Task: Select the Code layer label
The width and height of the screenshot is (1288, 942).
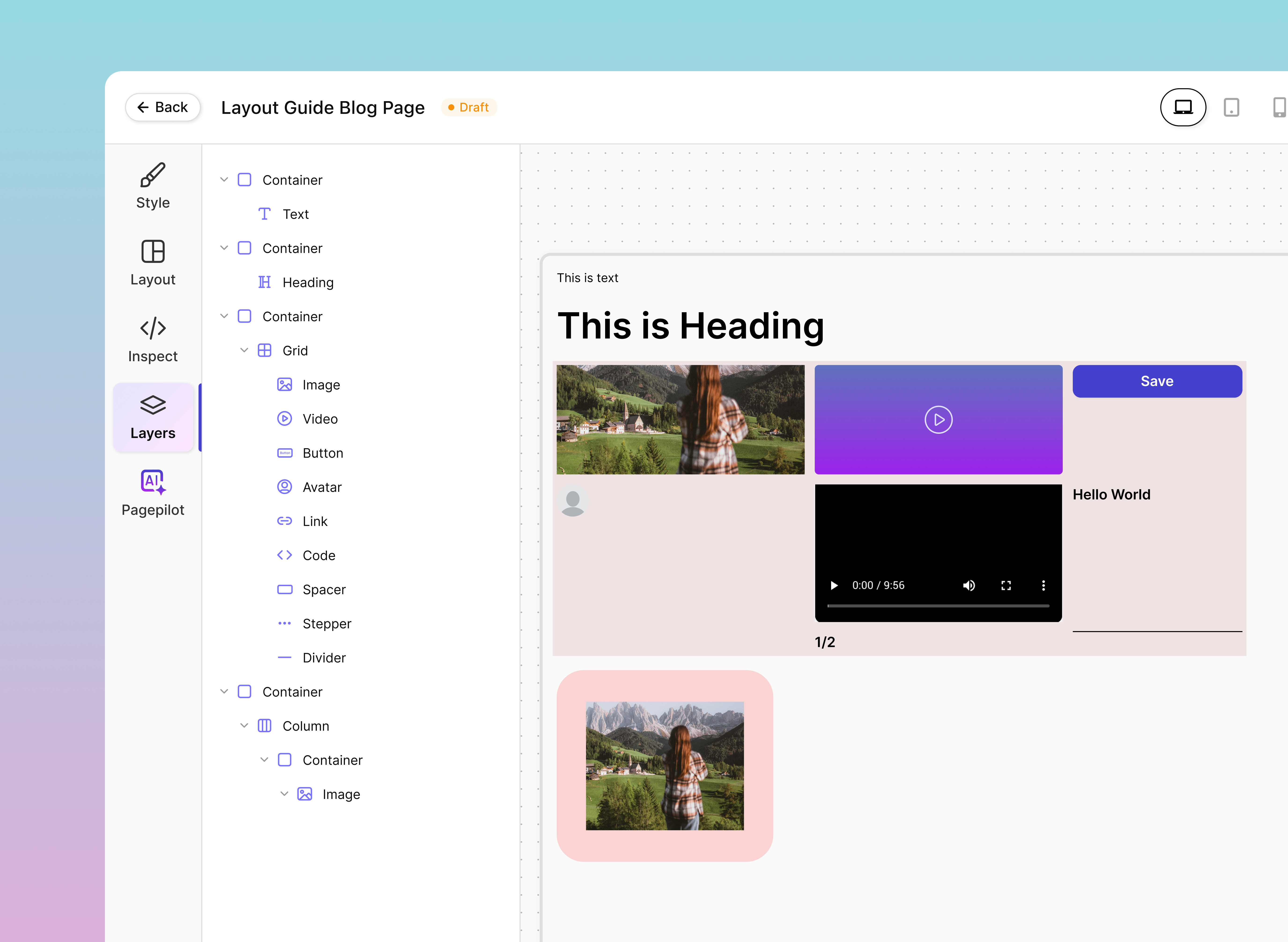Action: tap(319, 556)
